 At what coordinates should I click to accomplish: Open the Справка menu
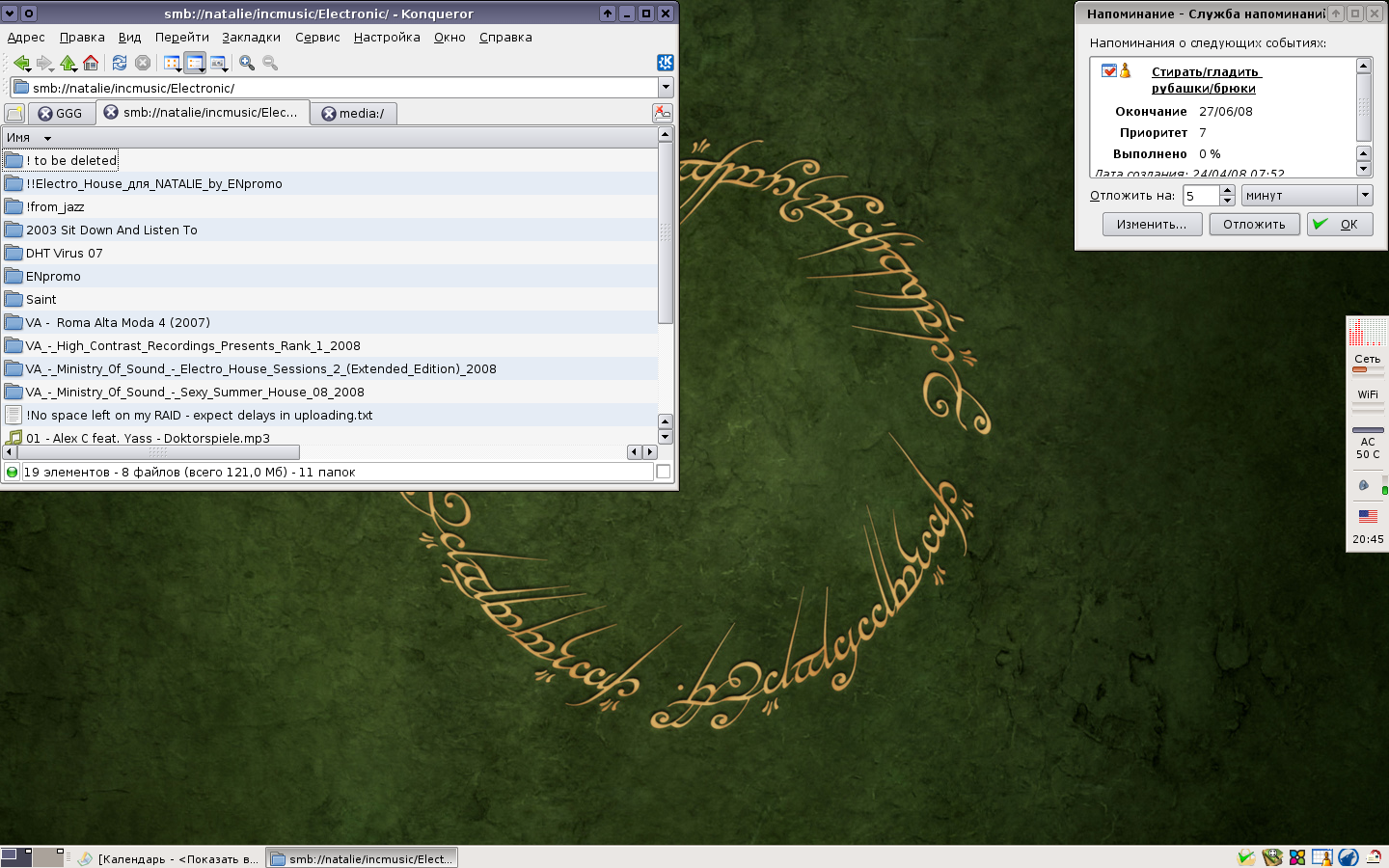[505, 38]
